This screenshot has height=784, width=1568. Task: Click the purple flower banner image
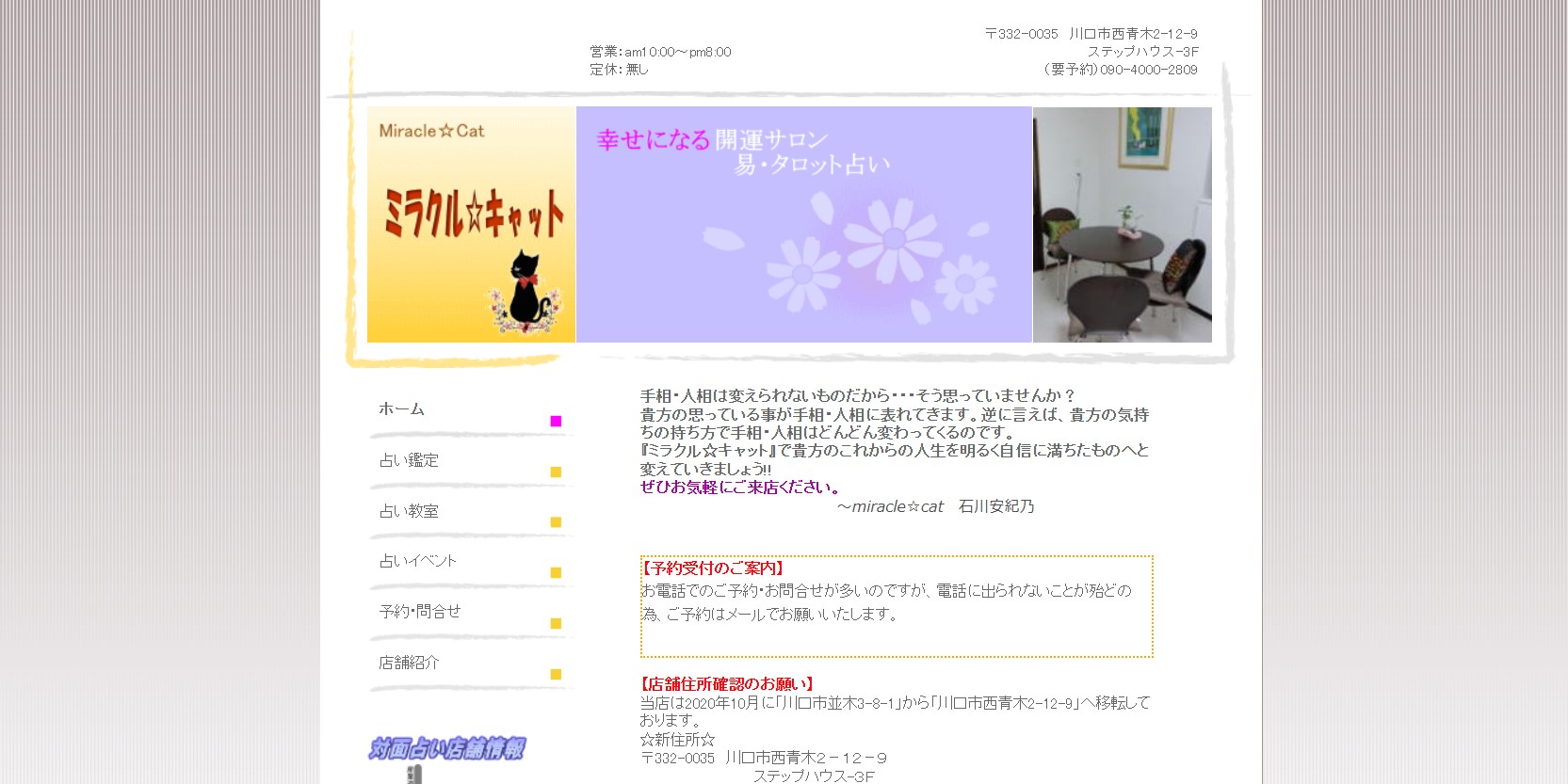pos(803,225)
